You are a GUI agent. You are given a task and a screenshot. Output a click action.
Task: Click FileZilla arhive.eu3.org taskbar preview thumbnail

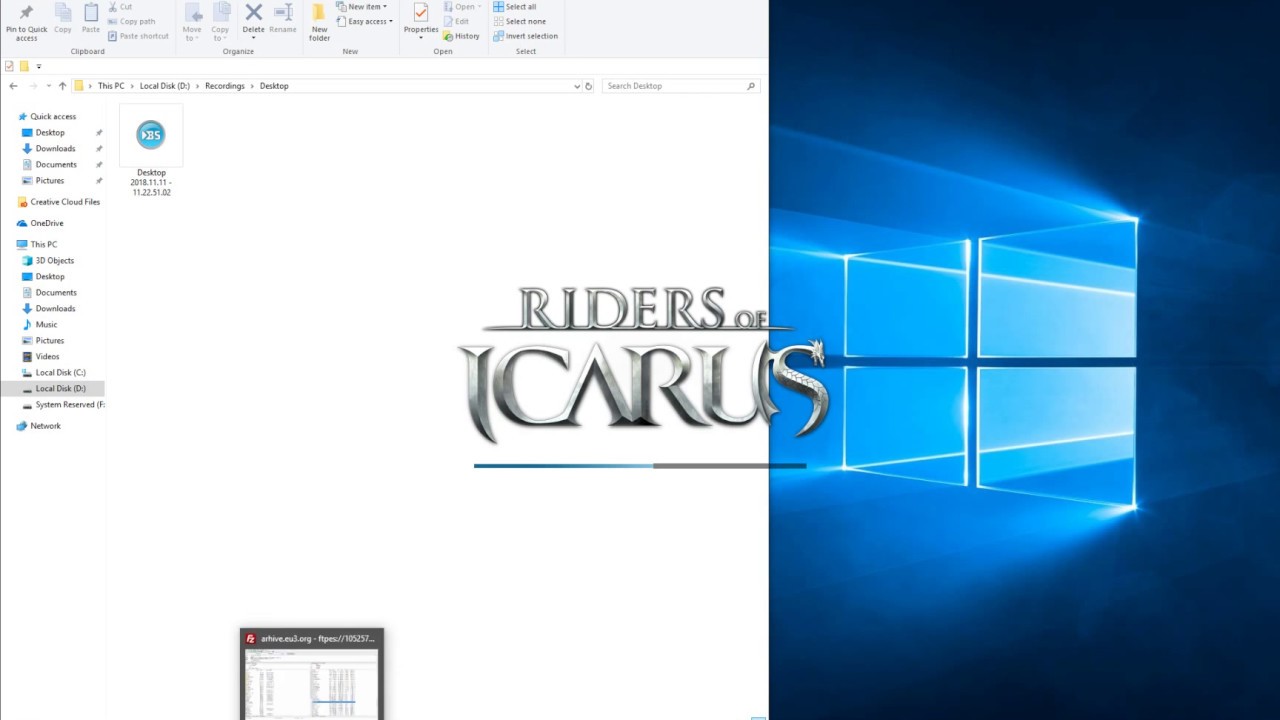coord(312,684)
